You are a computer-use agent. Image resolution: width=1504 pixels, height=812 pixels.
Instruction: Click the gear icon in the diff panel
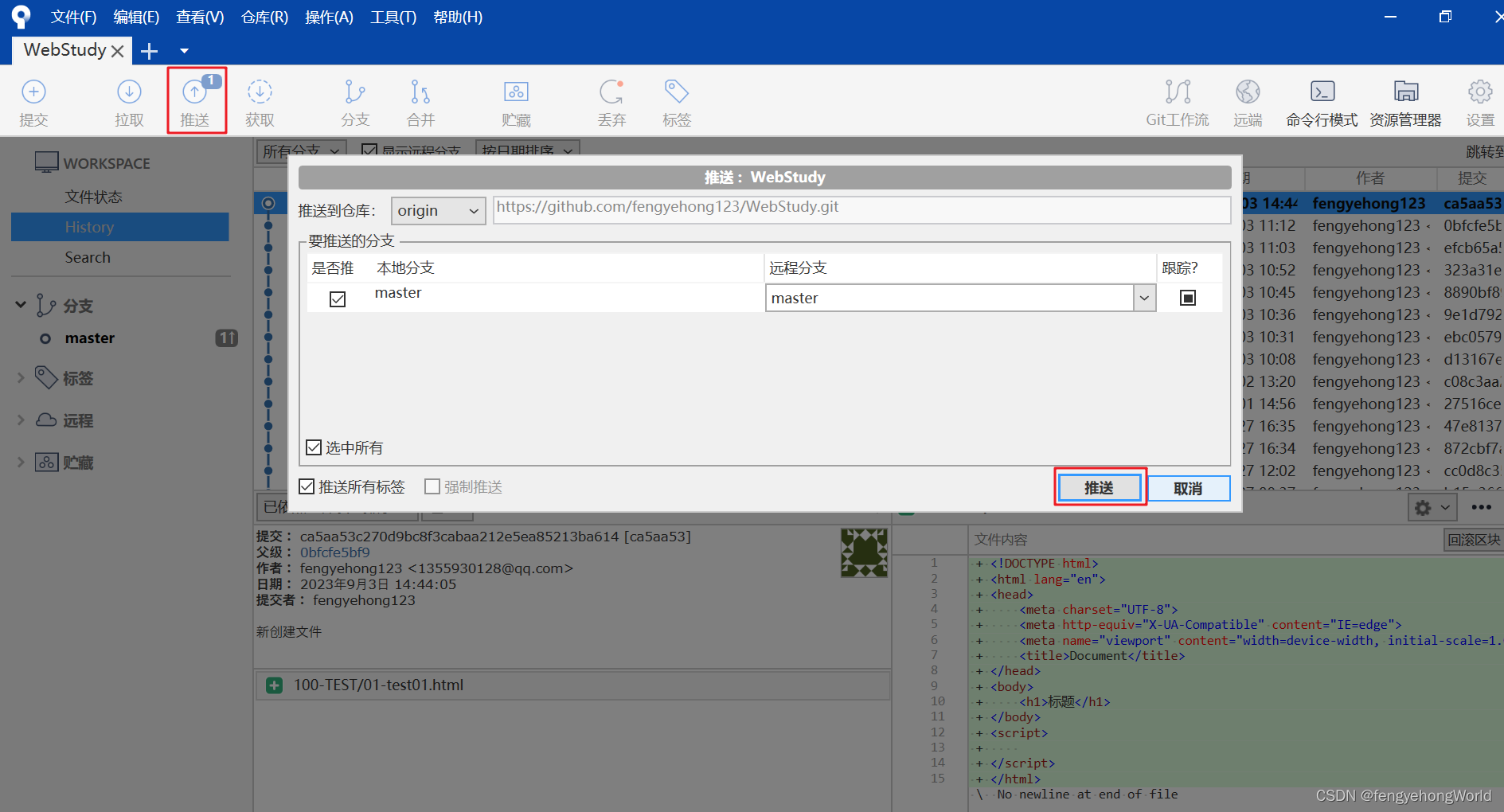click(1423, 507)
